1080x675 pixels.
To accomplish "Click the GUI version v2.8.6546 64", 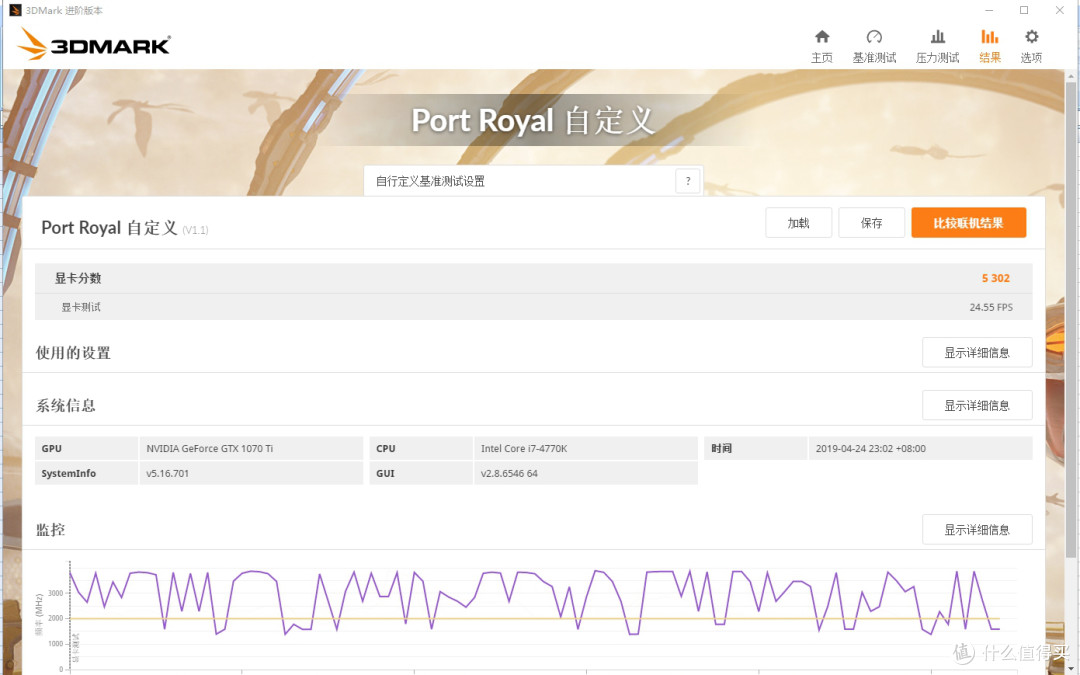I will coord(586,473).
